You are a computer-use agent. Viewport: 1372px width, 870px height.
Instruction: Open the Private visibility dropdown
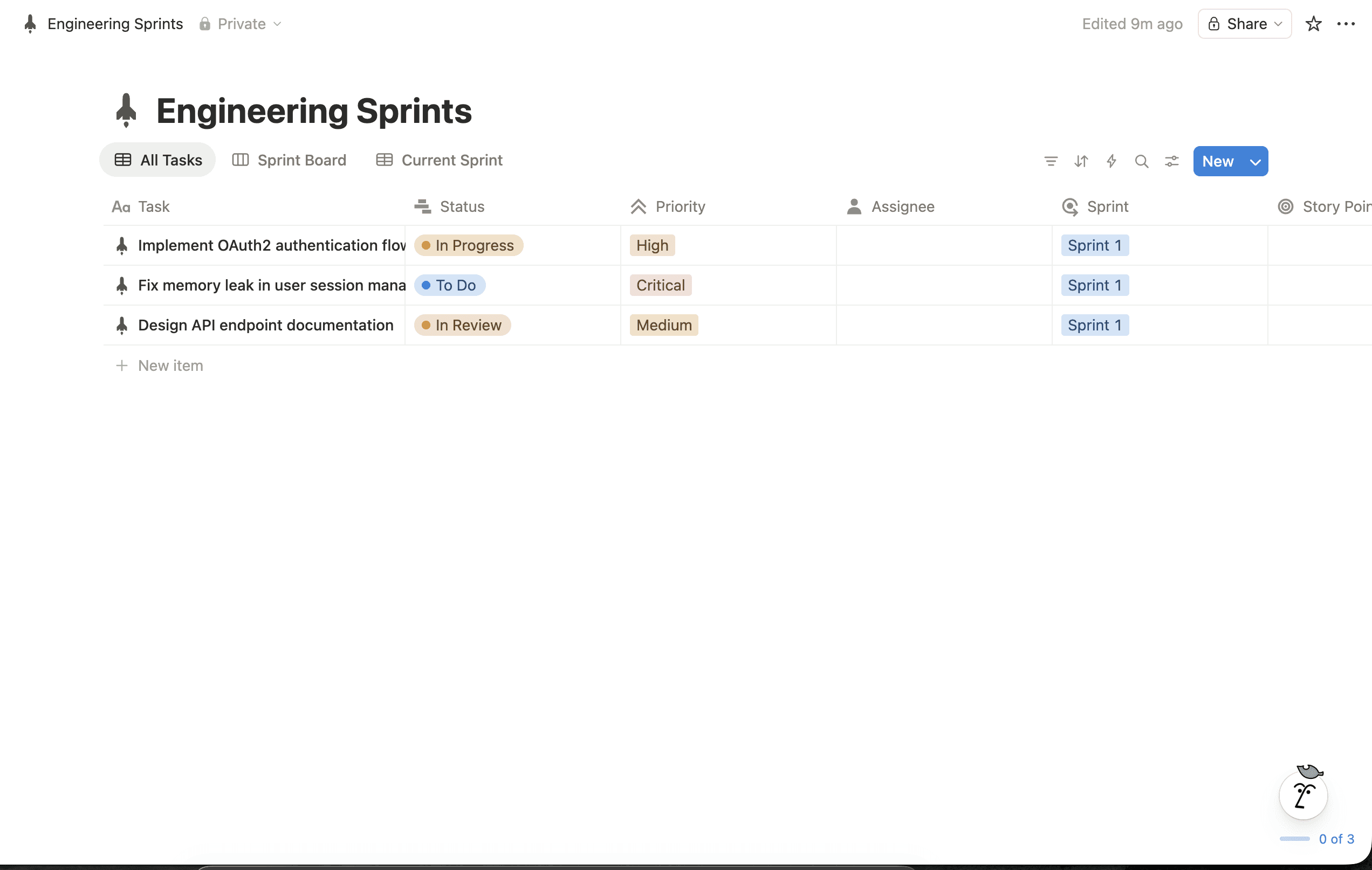[241, 24]
